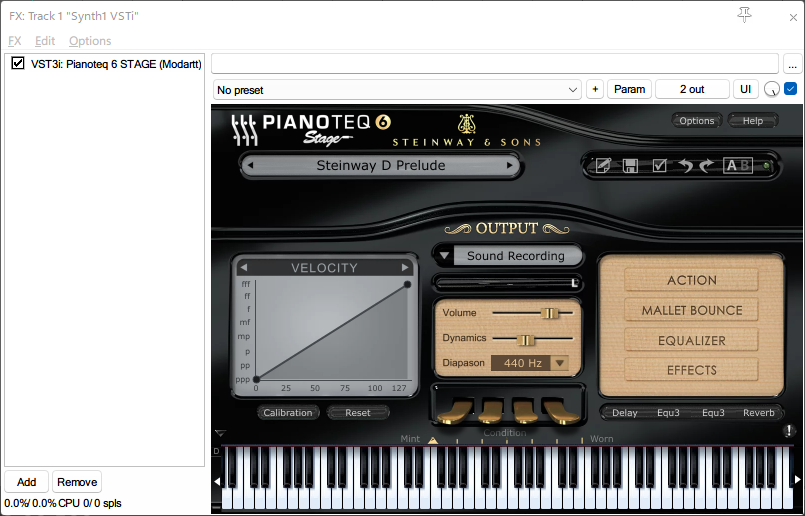Click the wet/dry mix knob
Screen dimensions: 805x516
[x=772, y=89]
